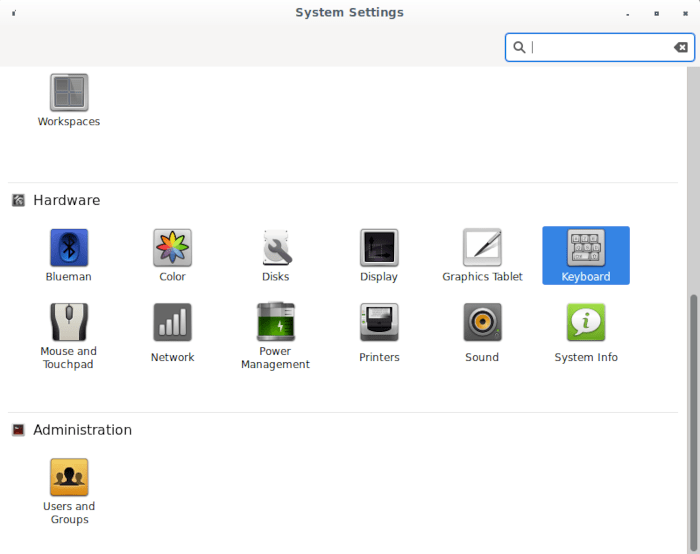
Task: Click the "Administration" section heading text
Action: [83, 430]
